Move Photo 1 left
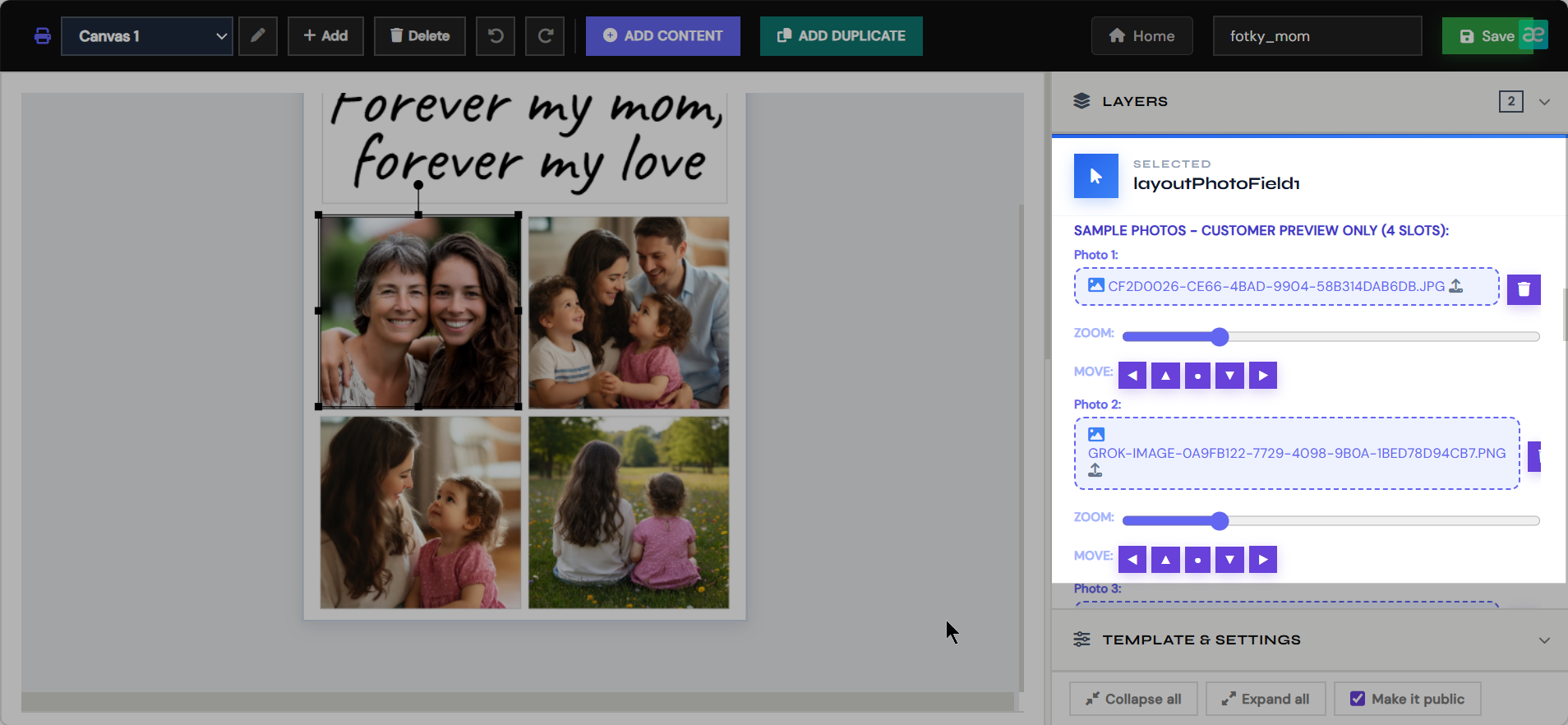Screen dimensions: 1568x725 1132,376
